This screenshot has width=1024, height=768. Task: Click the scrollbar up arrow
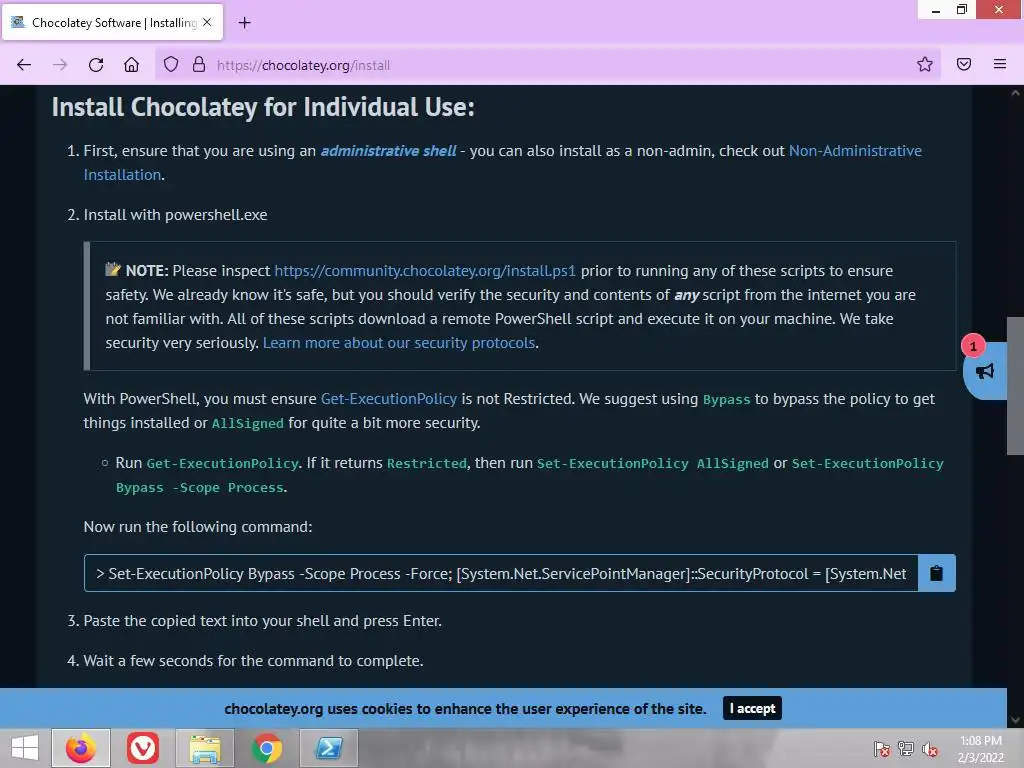point(1015,93)
